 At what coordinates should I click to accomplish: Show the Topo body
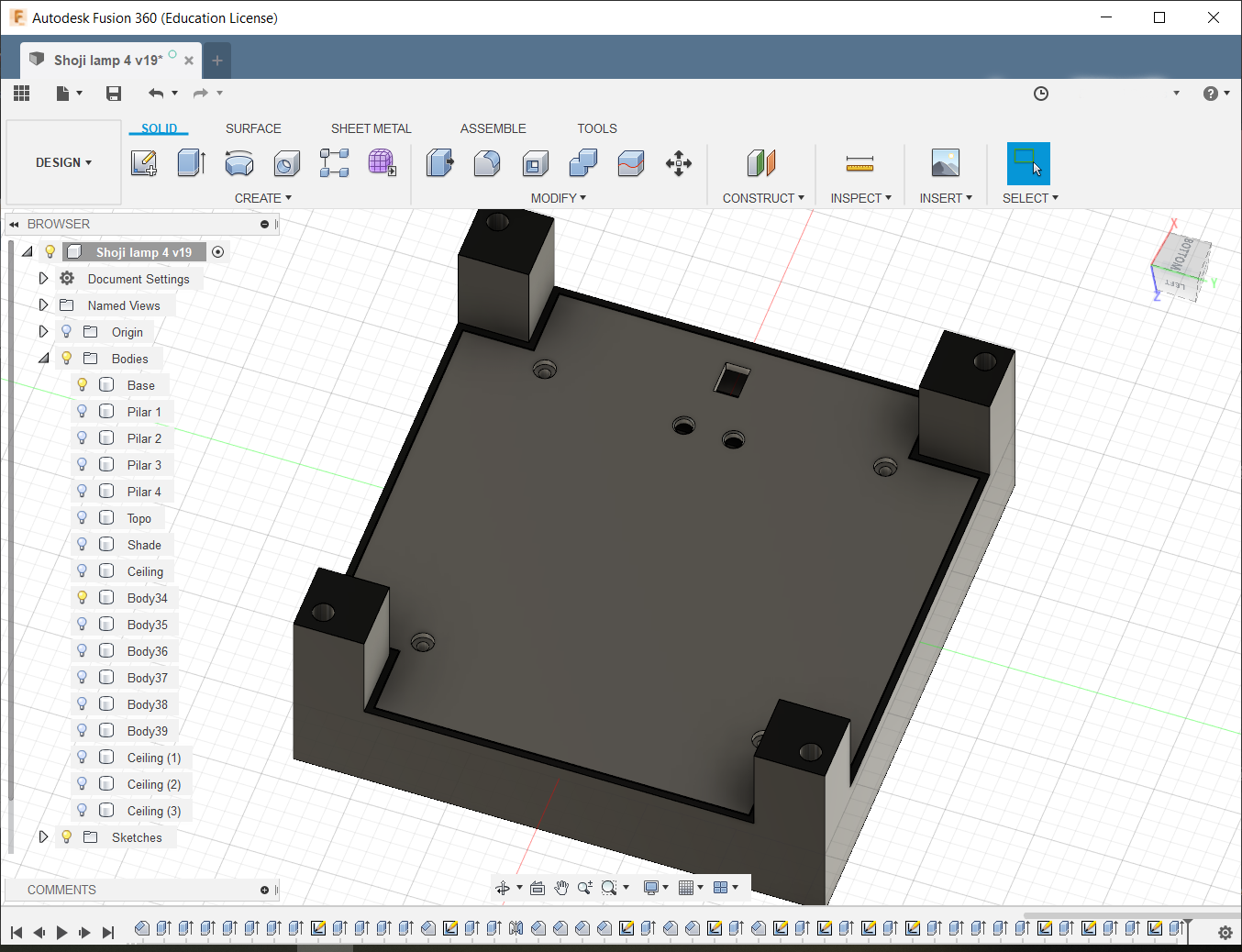point(82,518)
